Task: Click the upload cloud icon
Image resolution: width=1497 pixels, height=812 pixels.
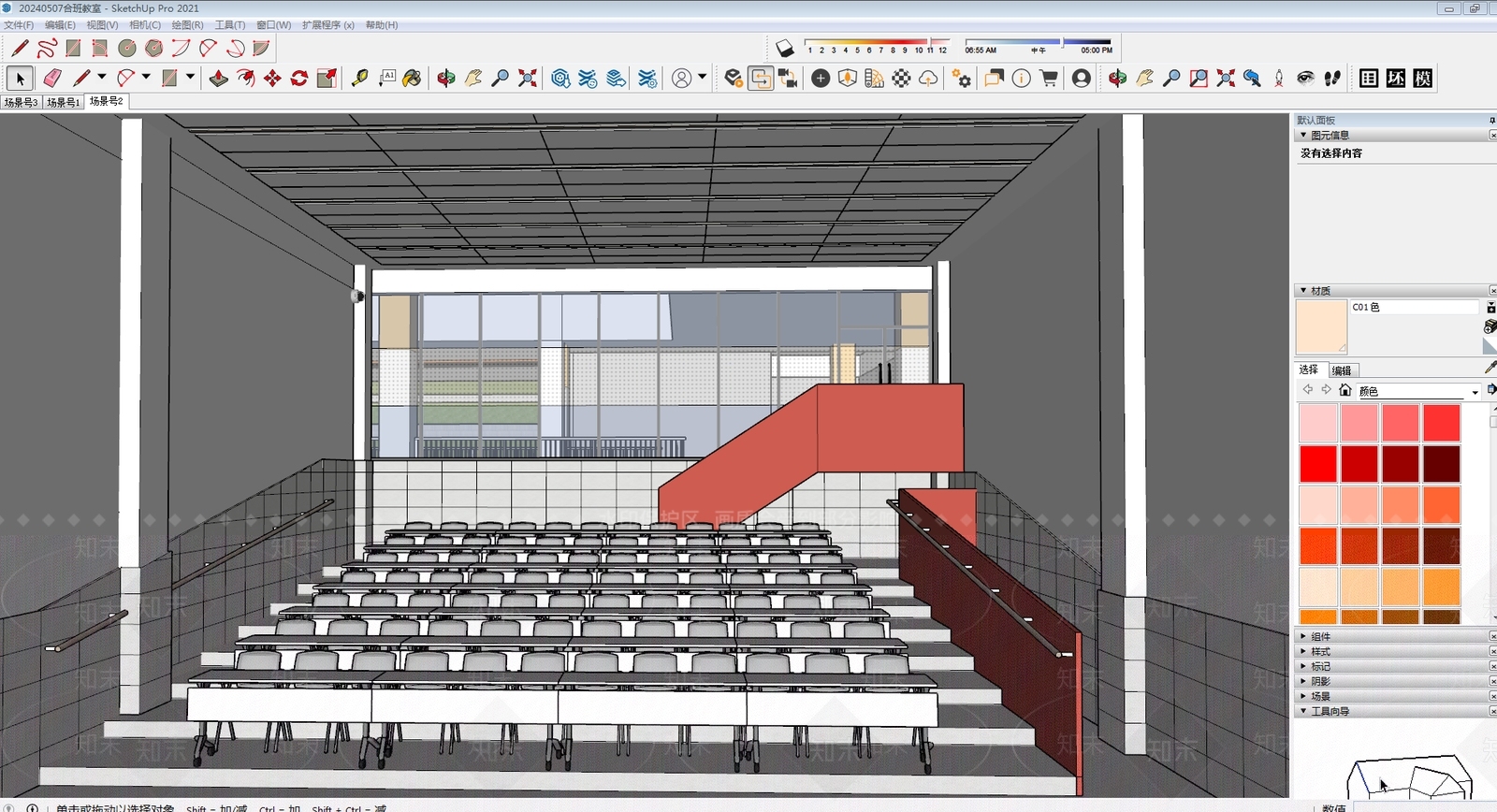Action: 928,79
